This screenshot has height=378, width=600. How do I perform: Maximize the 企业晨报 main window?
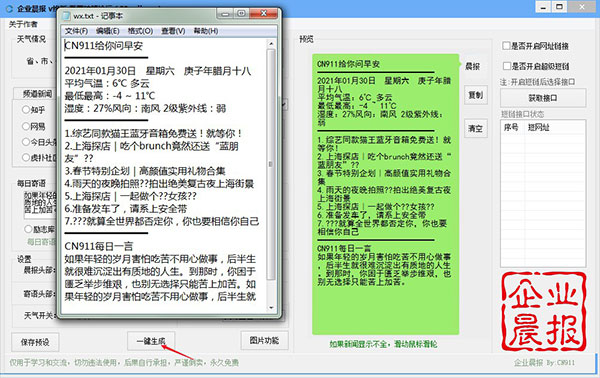tap(560, 7)
